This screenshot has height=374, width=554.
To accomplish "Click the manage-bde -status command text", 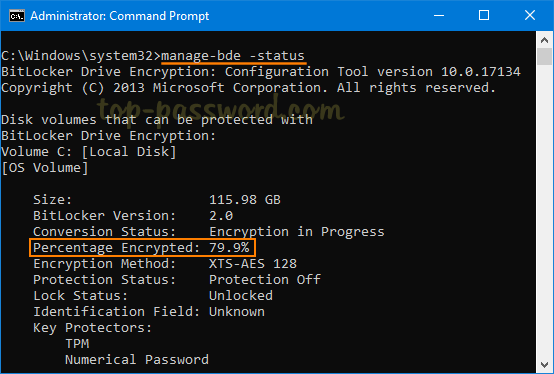I will pos(233,56).
